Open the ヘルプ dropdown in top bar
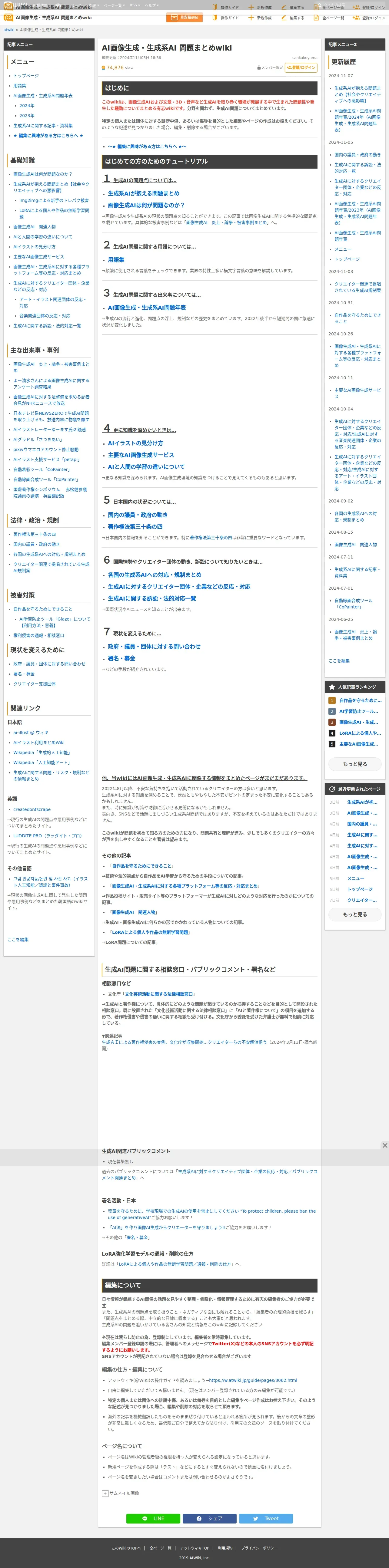The width and height of the screenshot is (389, 1568). (151, 5)
